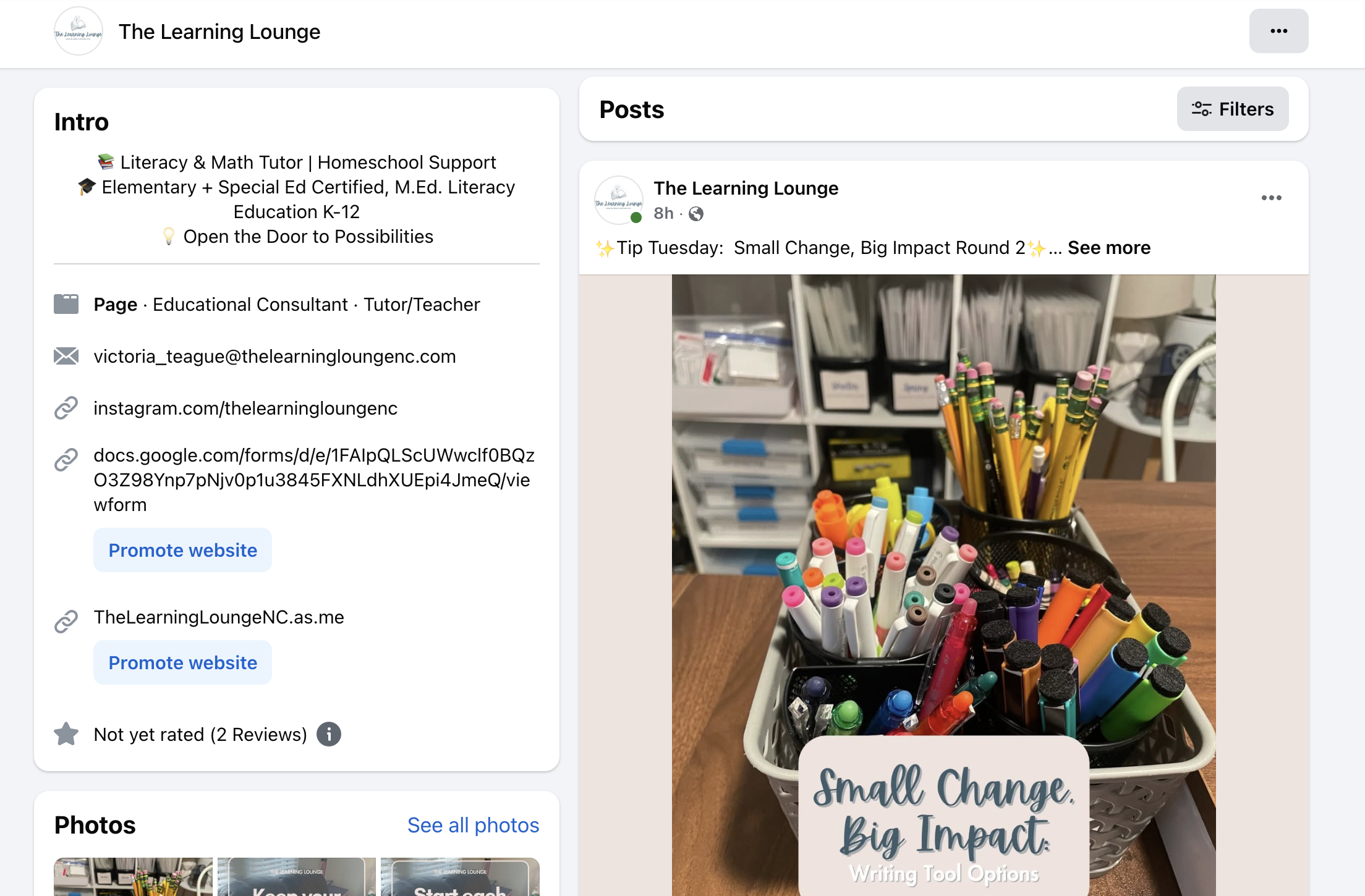Screen dimensions: 1365x896
Task: Click post author avatar with online dot
Action: pyautogui.click(x=618, y=200)
